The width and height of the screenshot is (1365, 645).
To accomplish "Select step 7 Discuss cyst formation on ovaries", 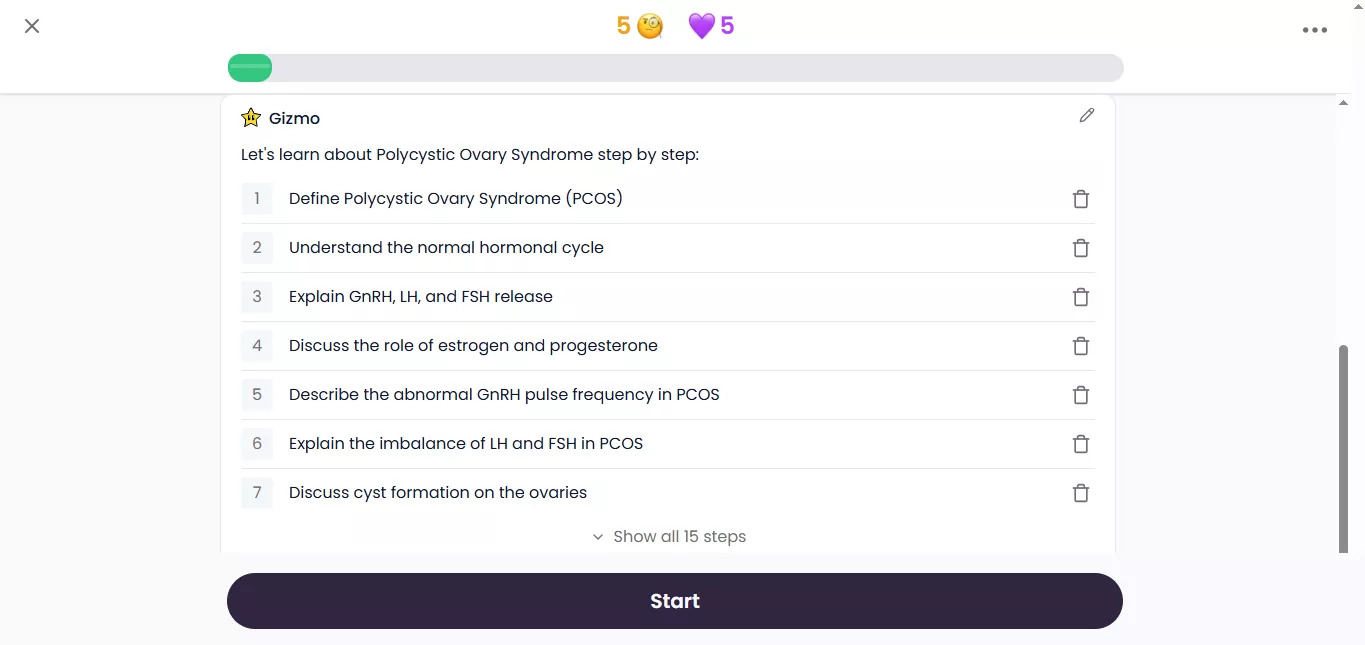I will tap(438, 493).
